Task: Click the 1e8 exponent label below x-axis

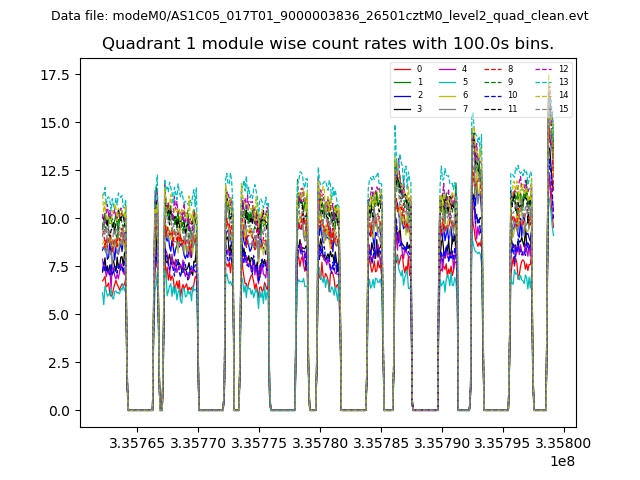Action: (562, 461)
